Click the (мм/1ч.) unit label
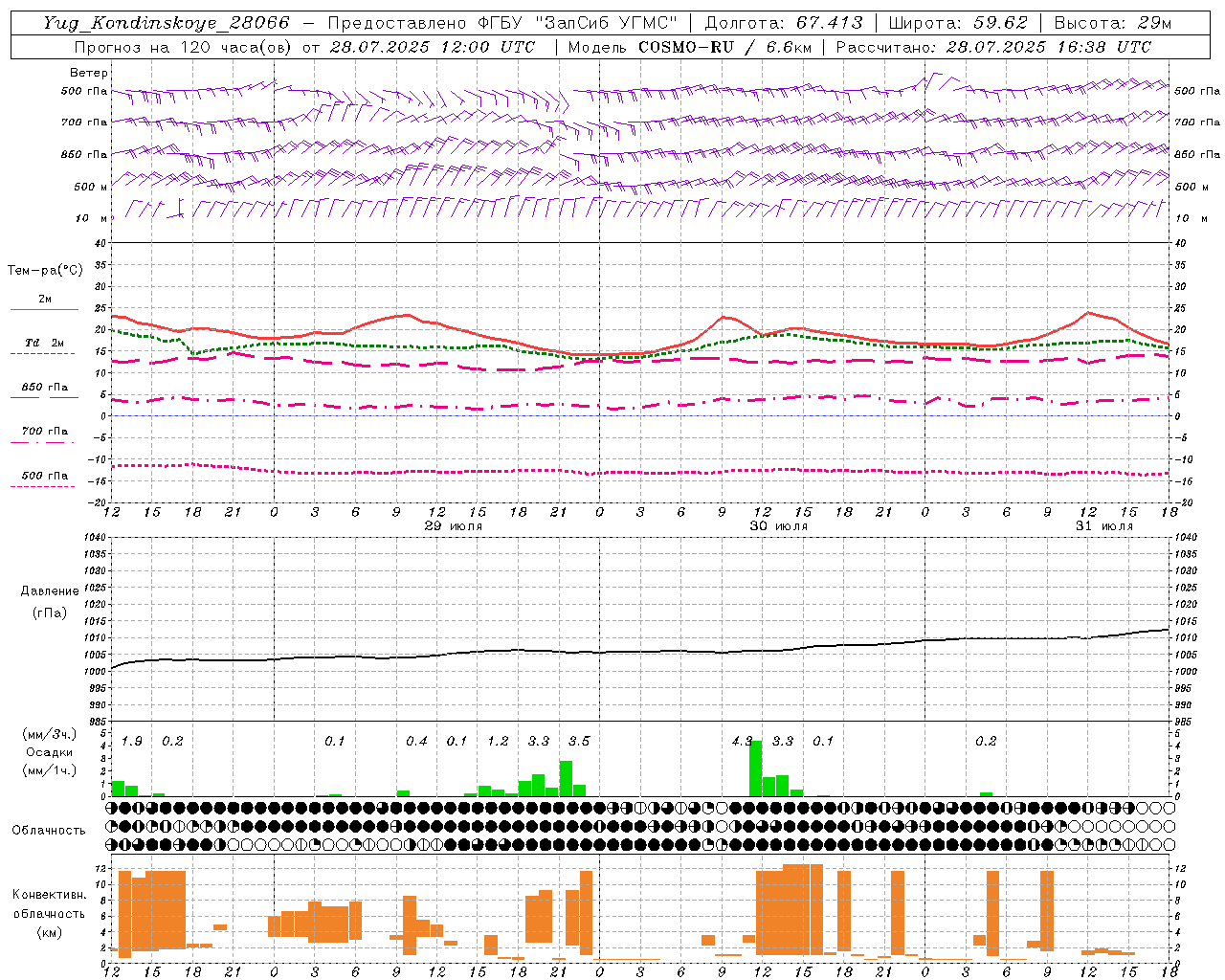The height and width of the screenshot is (980, 1225). (x=49, y=770)
